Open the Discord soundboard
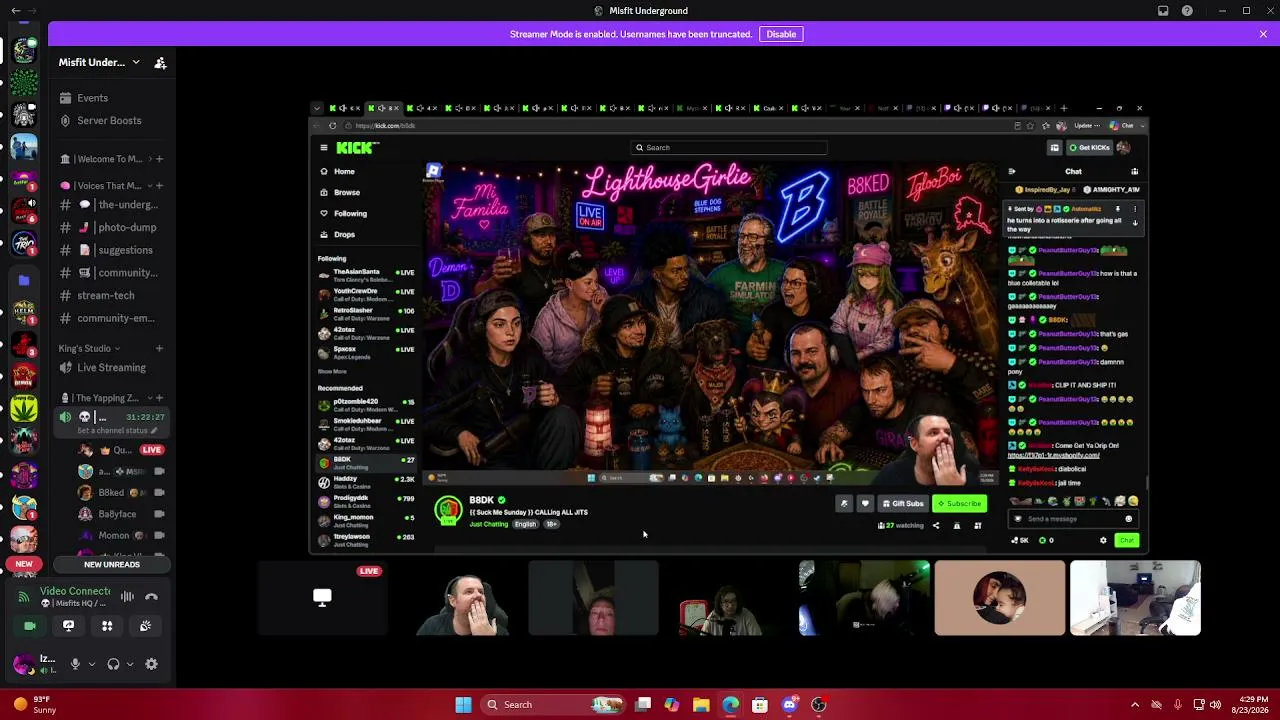Image resolution: width=1280 pixels, height=720 pixels. coord(145,626)
